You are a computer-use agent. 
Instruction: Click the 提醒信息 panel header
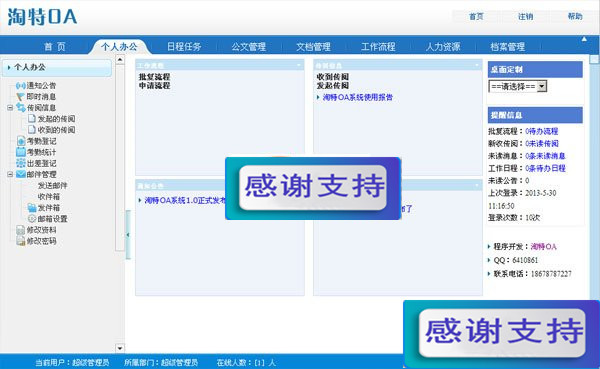pos(535,115)
